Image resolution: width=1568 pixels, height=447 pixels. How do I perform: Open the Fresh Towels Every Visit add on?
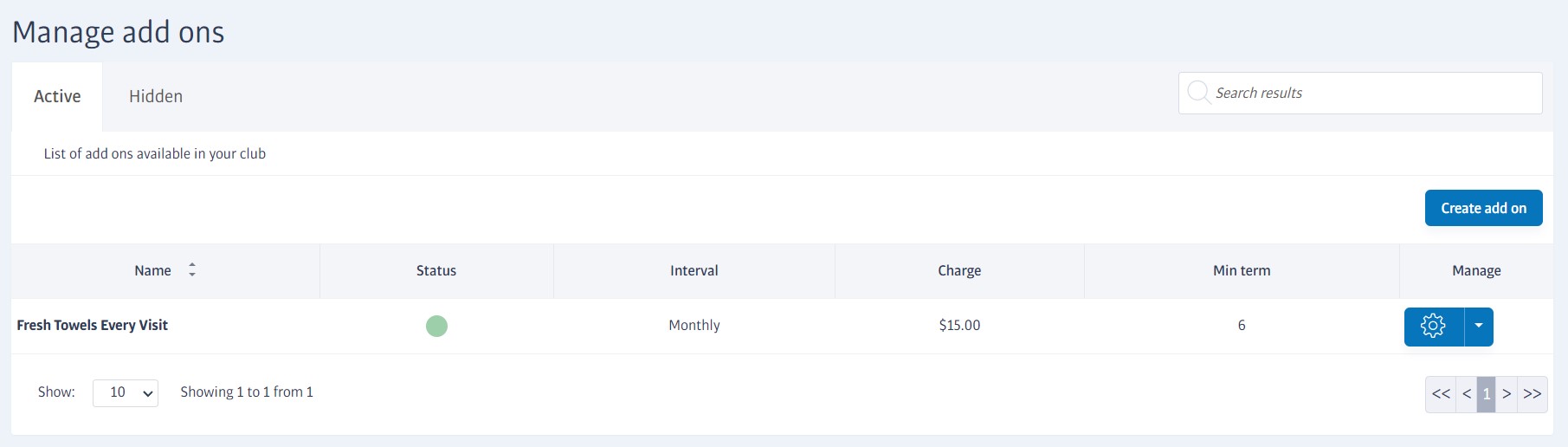tap(93, 325)
